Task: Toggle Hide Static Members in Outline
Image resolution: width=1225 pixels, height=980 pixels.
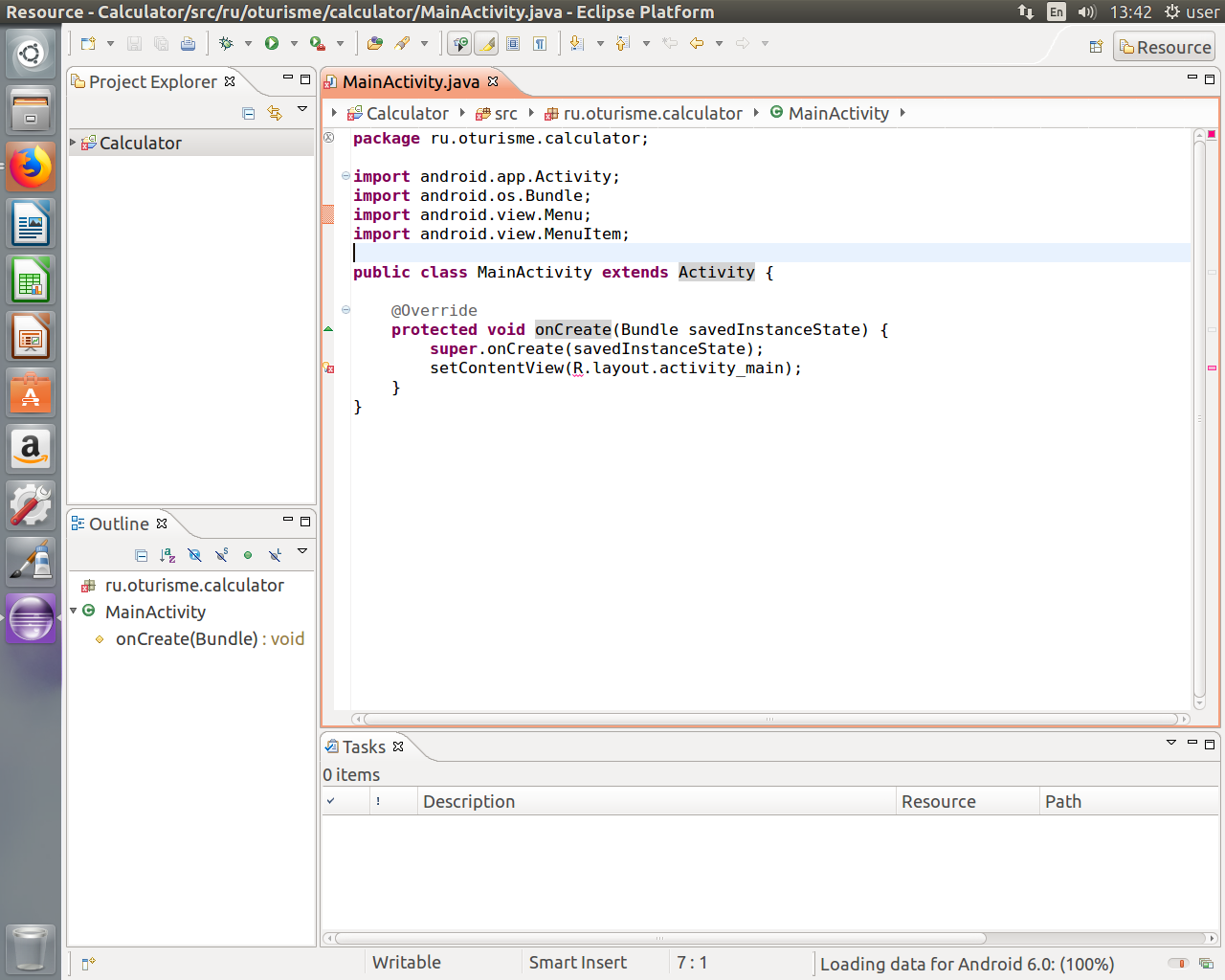Action: coord(221,555)
